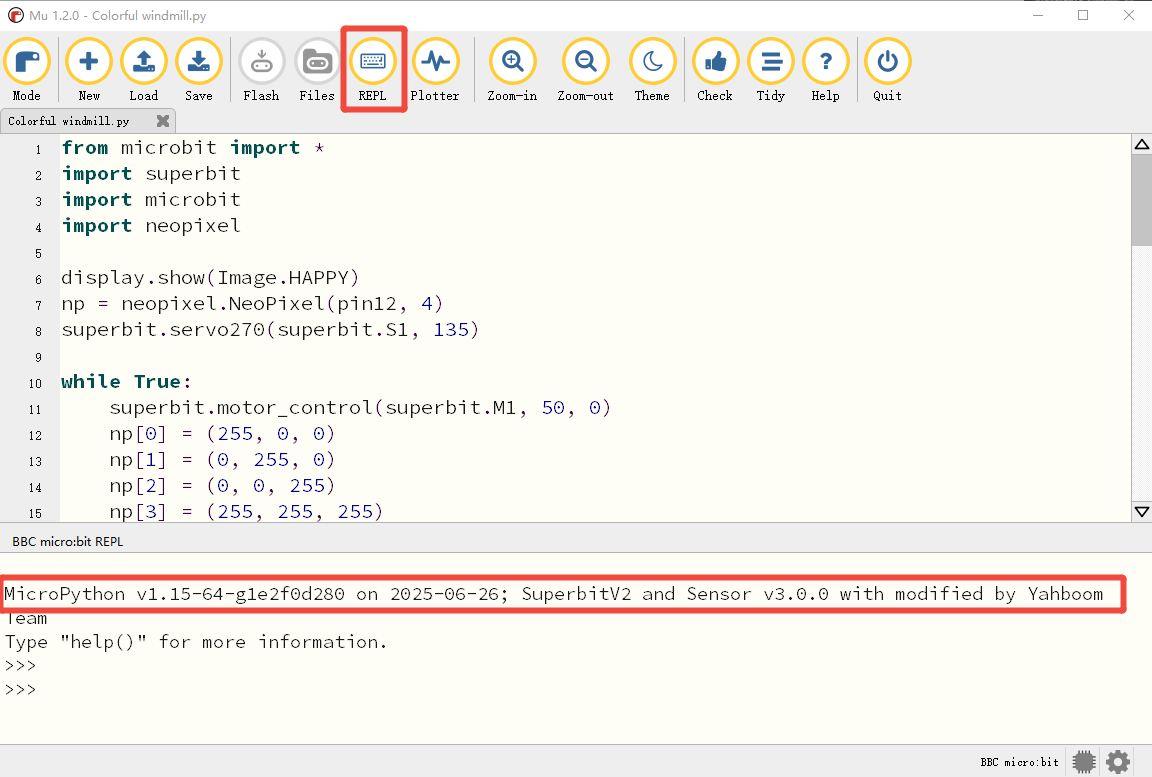The height and width of the screenshot is (777, 1152).
Task: Open the Plotter
Action: coord(435,71)
